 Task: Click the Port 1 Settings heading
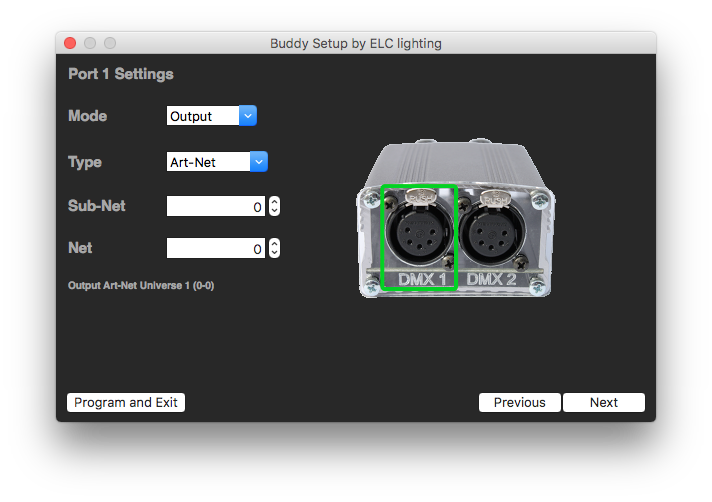pyautogui.click(x=121, y=74)
